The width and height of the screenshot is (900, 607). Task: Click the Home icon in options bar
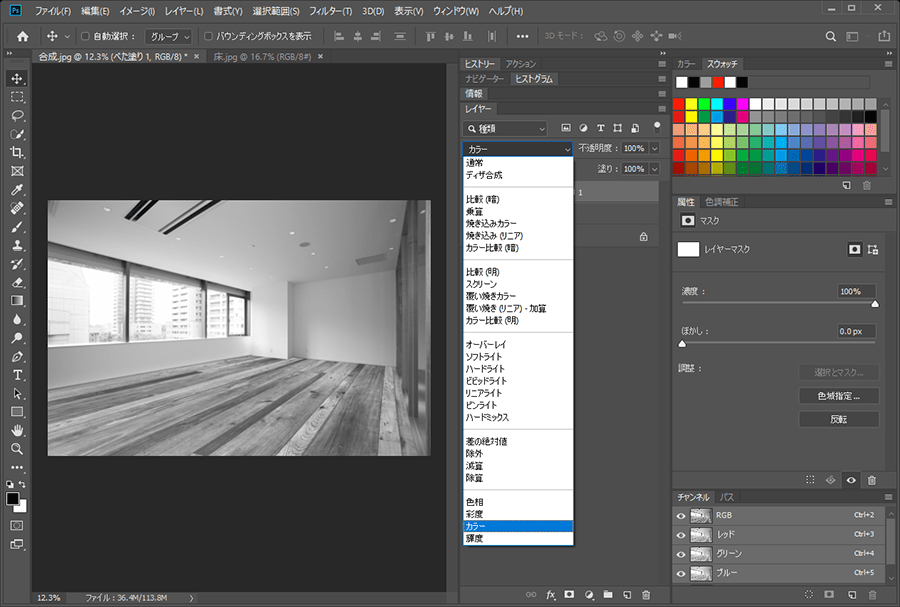coord(22,36)
